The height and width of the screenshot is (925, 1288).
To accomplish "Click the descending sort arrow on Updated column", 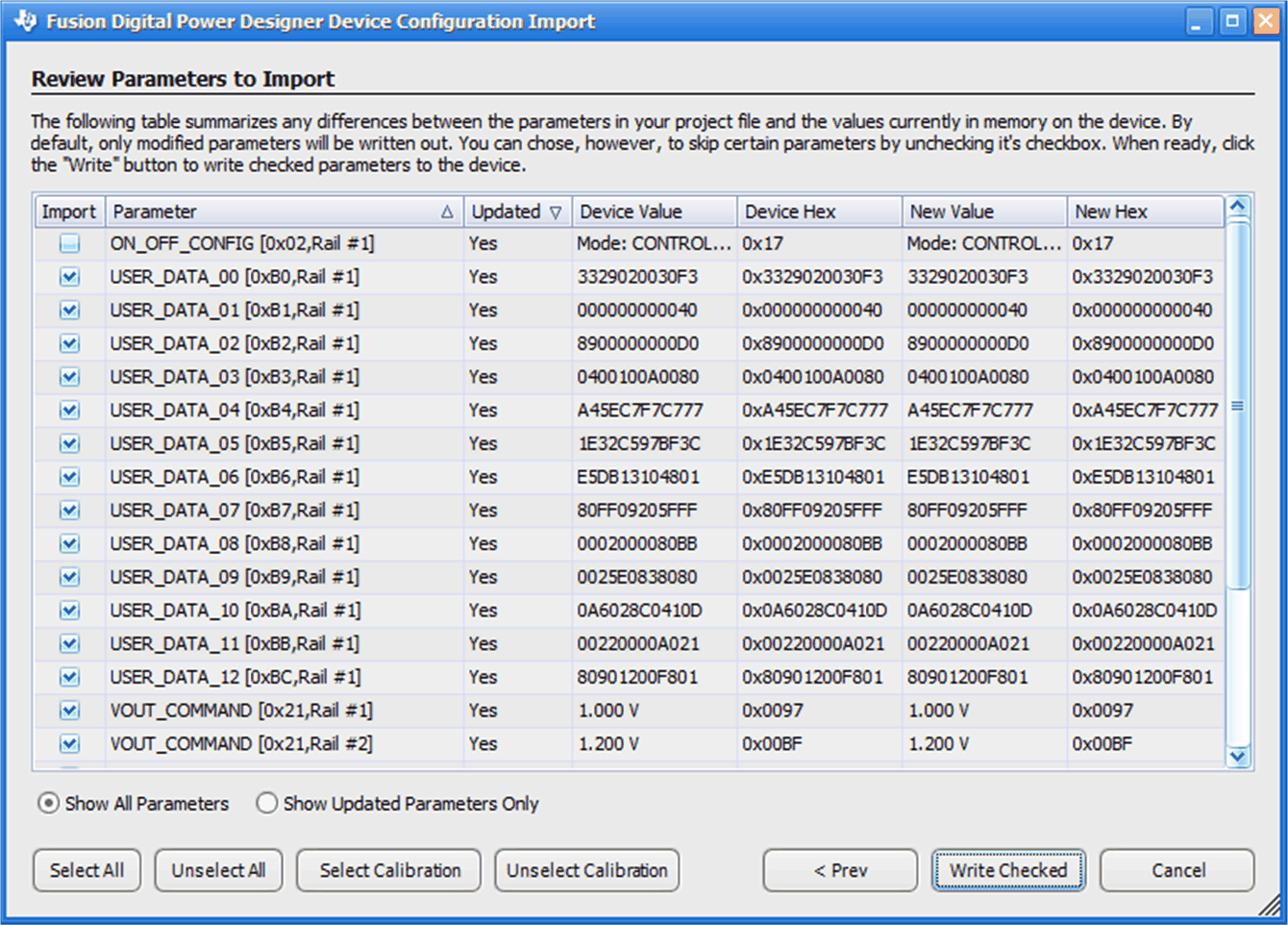I will click(x=557, y=211).
